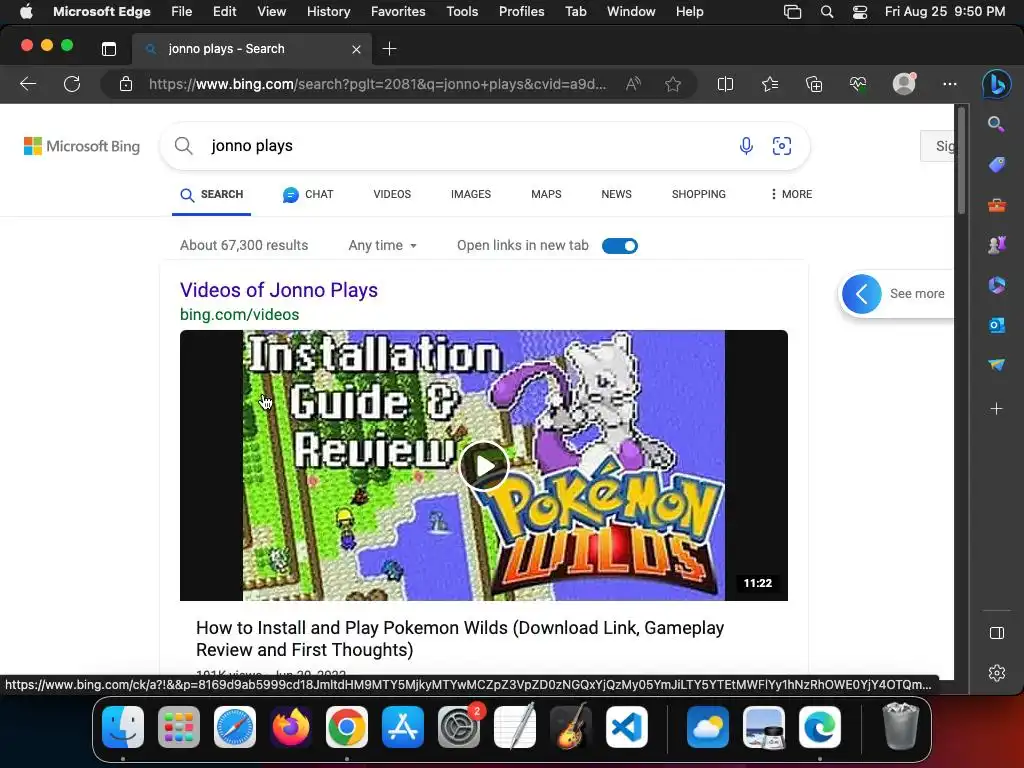Switch to the VIDEOS tab
Image resolution: width=1024 pixels, height=768 pixels.
pyautogui.click(x=392, y=194)
